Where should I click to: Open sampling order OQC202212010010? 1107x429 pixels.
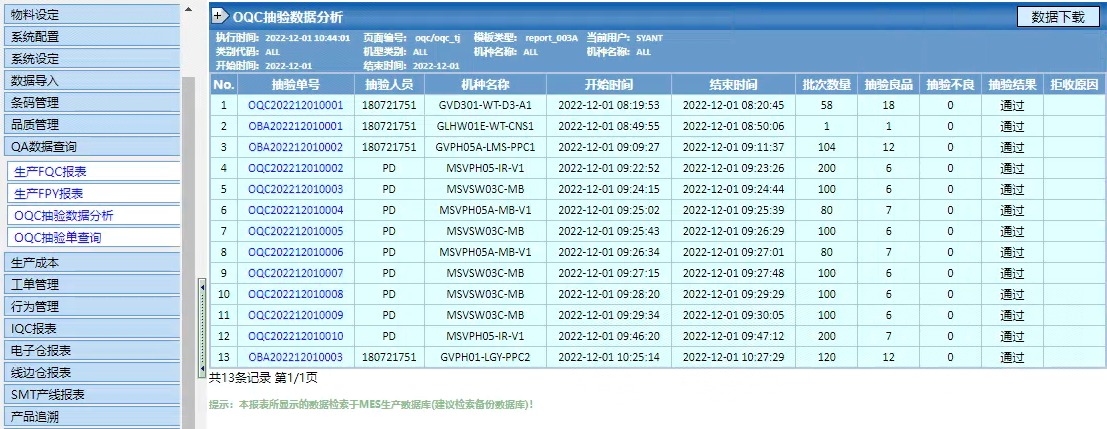tap(295, 336)
